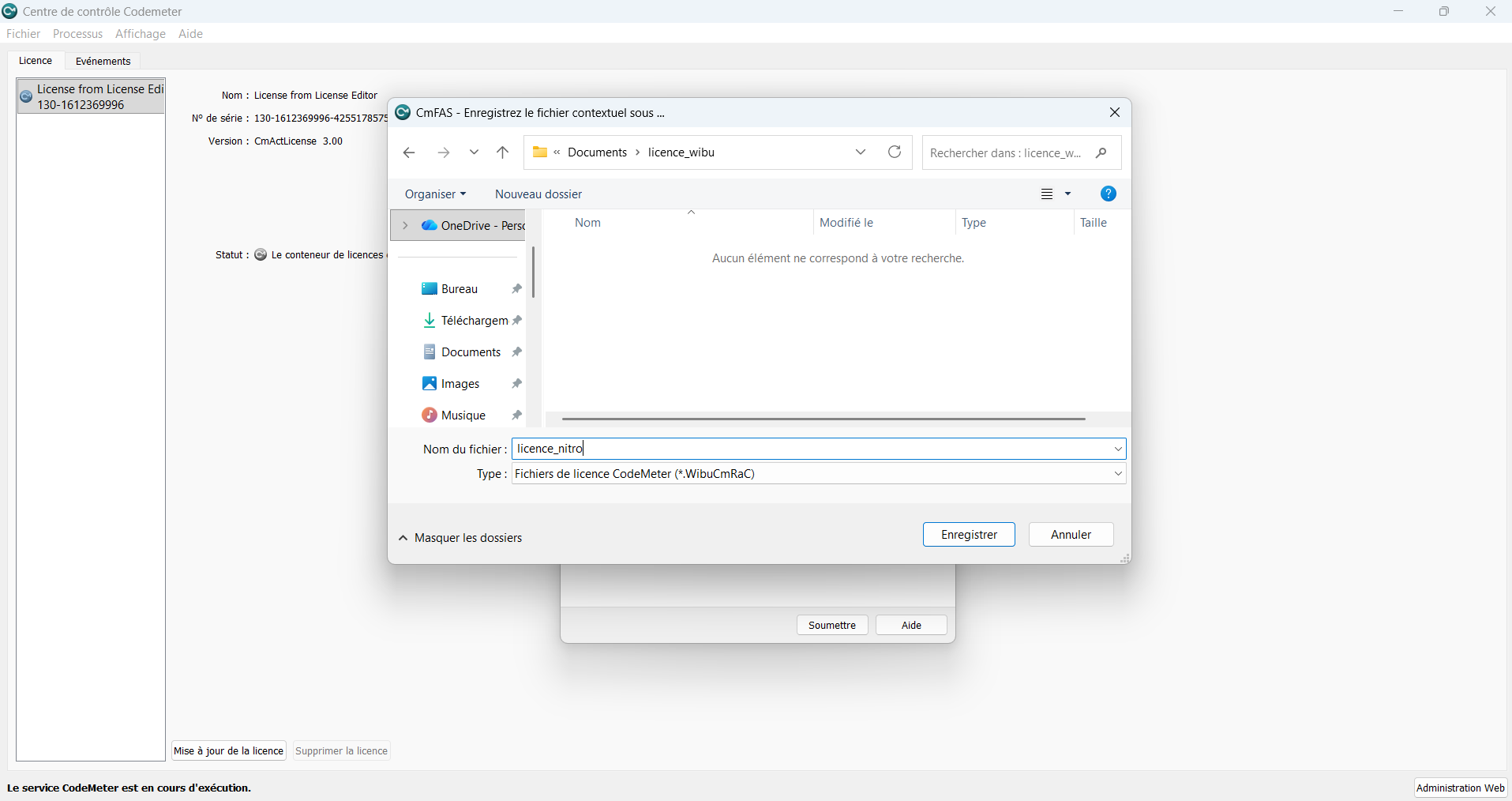The height and width of the screenshot is (801, 1512).
Task: Go back in the save dialog
Action: 408,152
